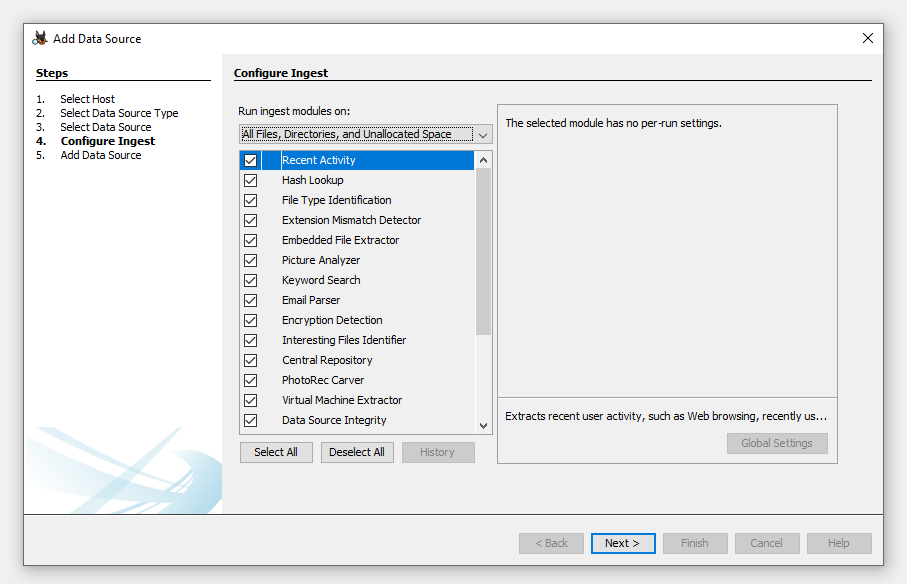
Task: Disable the Keyword Search checkbox
Action: click(250, 280)
